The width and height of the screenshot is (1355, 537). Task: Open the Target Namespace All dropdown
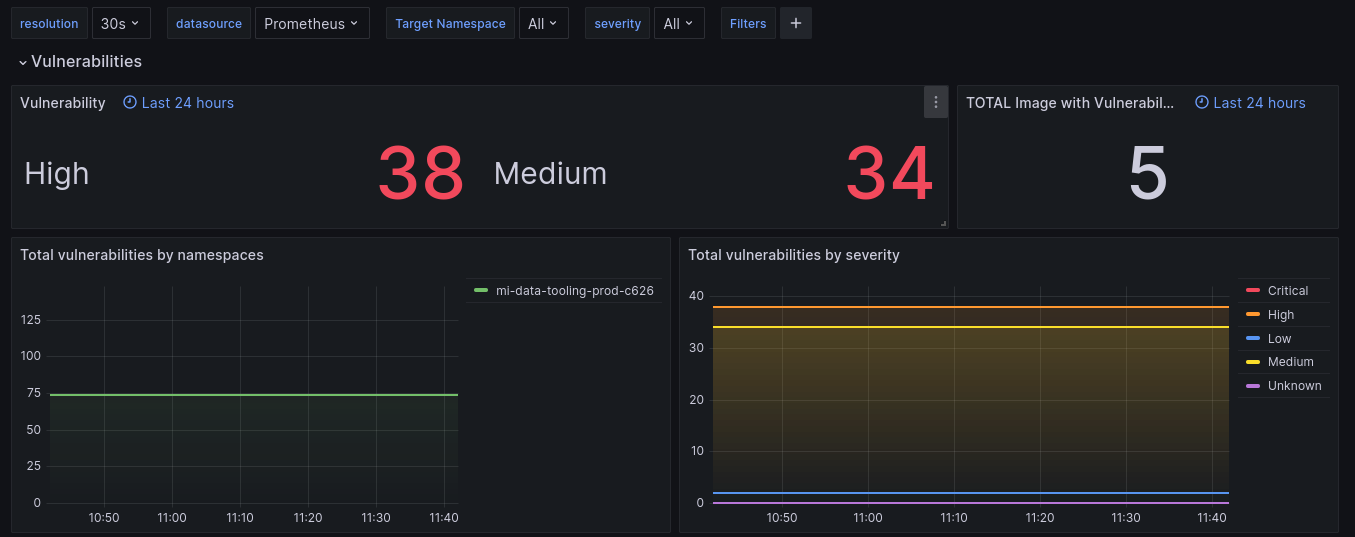pos(543,24)
